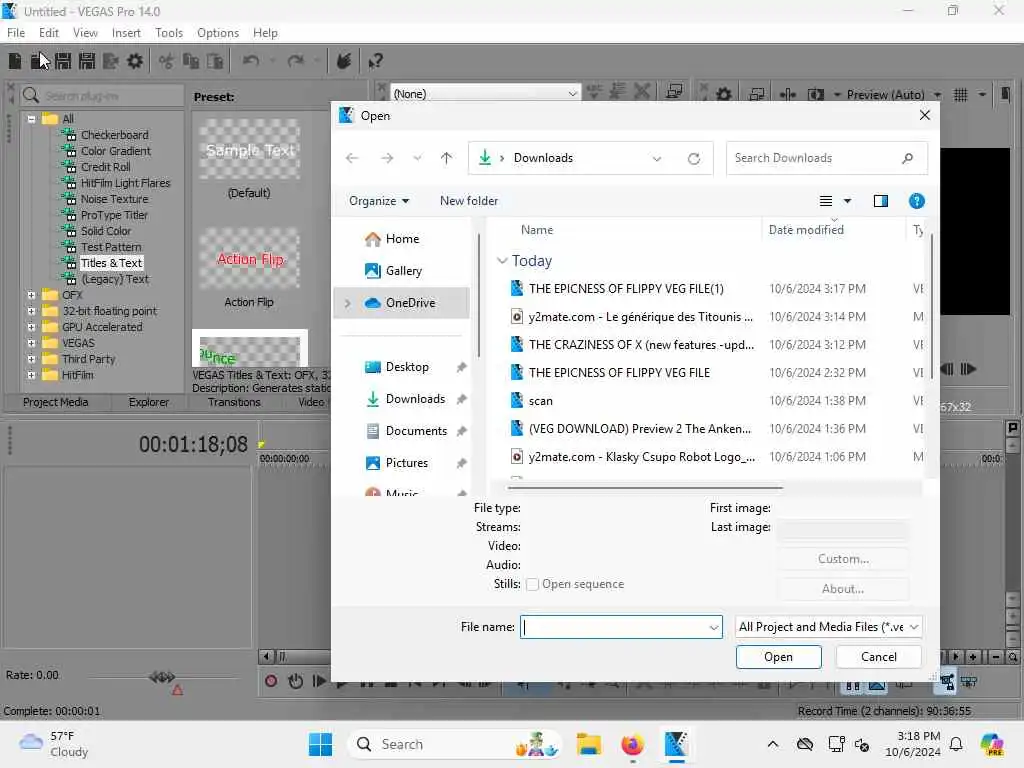Image resolution: width=1024 pixels, height=768 pixels.
Task: Click Record button in transport bar
Action: pyautogui.click(x=271, y=681)
